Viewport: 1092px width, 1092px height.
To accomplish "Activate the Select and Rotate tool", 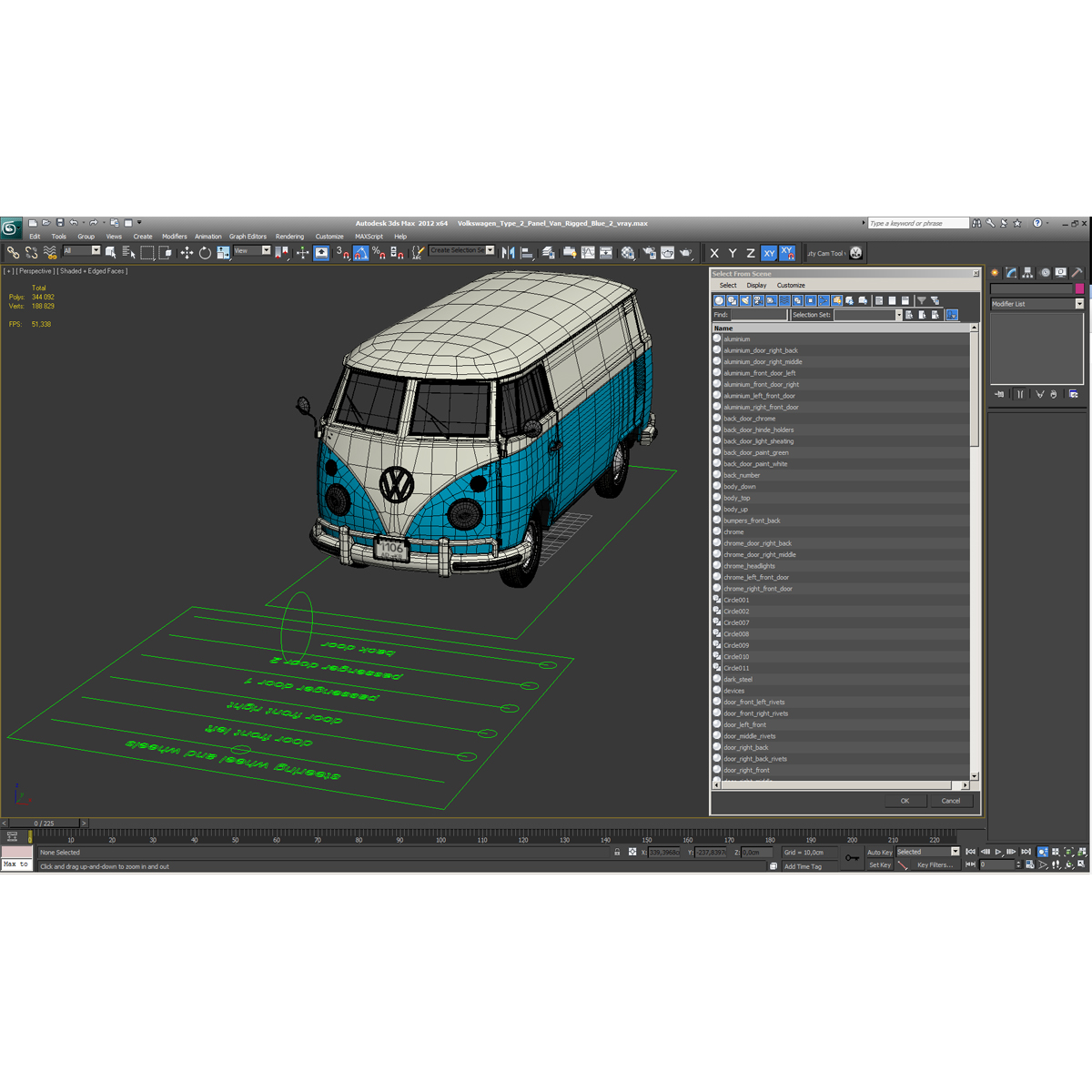I will pyautogui.click(x=205, y=253).
